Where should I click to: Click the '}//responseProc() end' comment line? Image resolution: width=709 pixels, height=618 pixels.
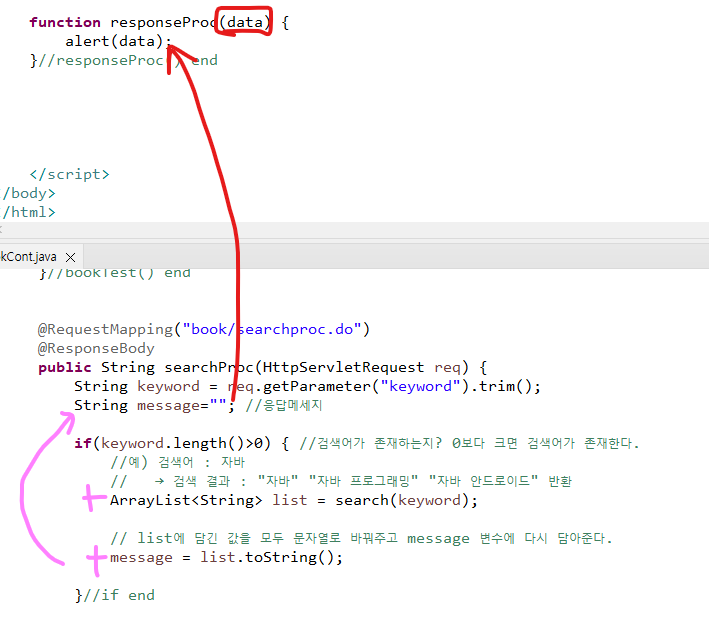[123, 60]
